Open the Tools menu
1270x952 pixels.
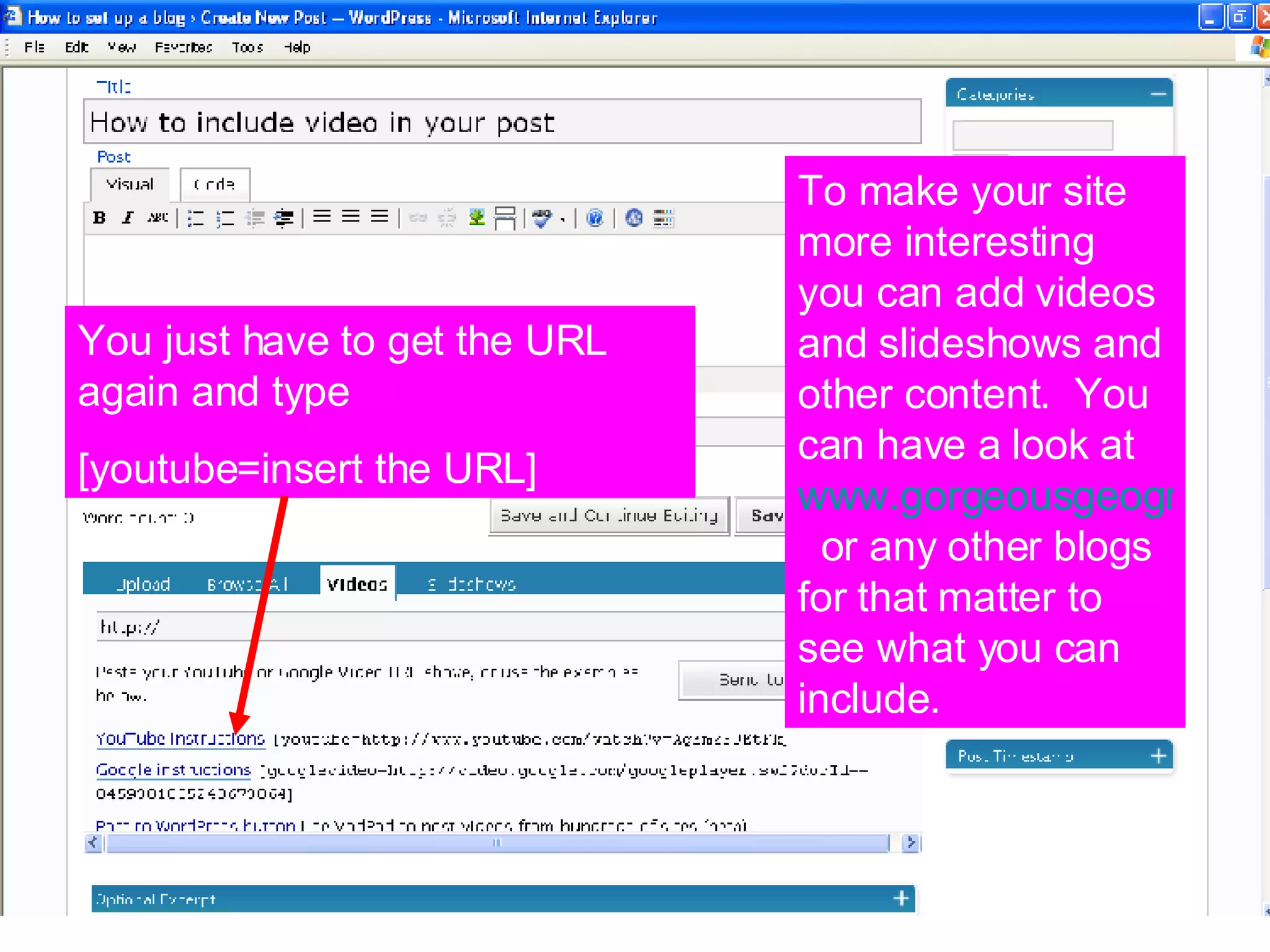pyautogui.click(x=247, y=47)
